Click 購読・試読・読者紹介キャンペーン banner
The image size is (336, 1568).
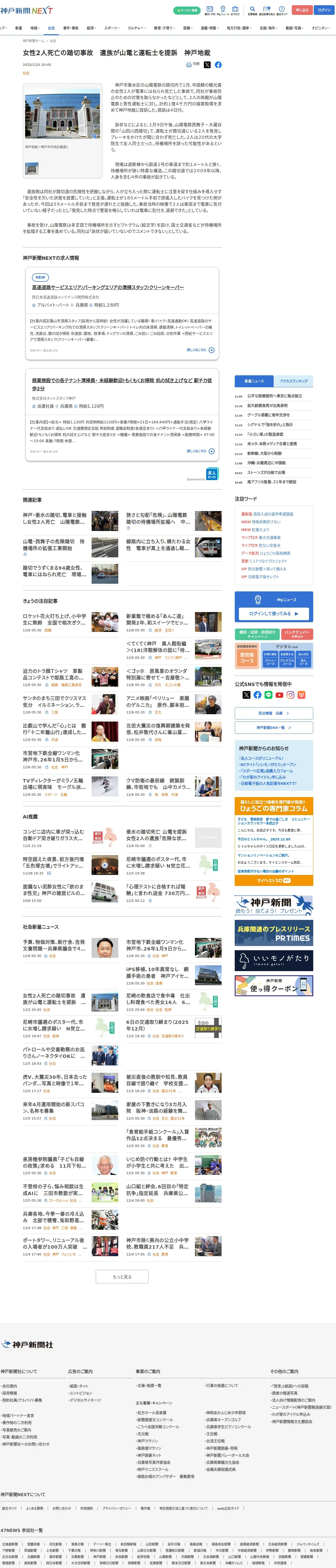[257, 634]
